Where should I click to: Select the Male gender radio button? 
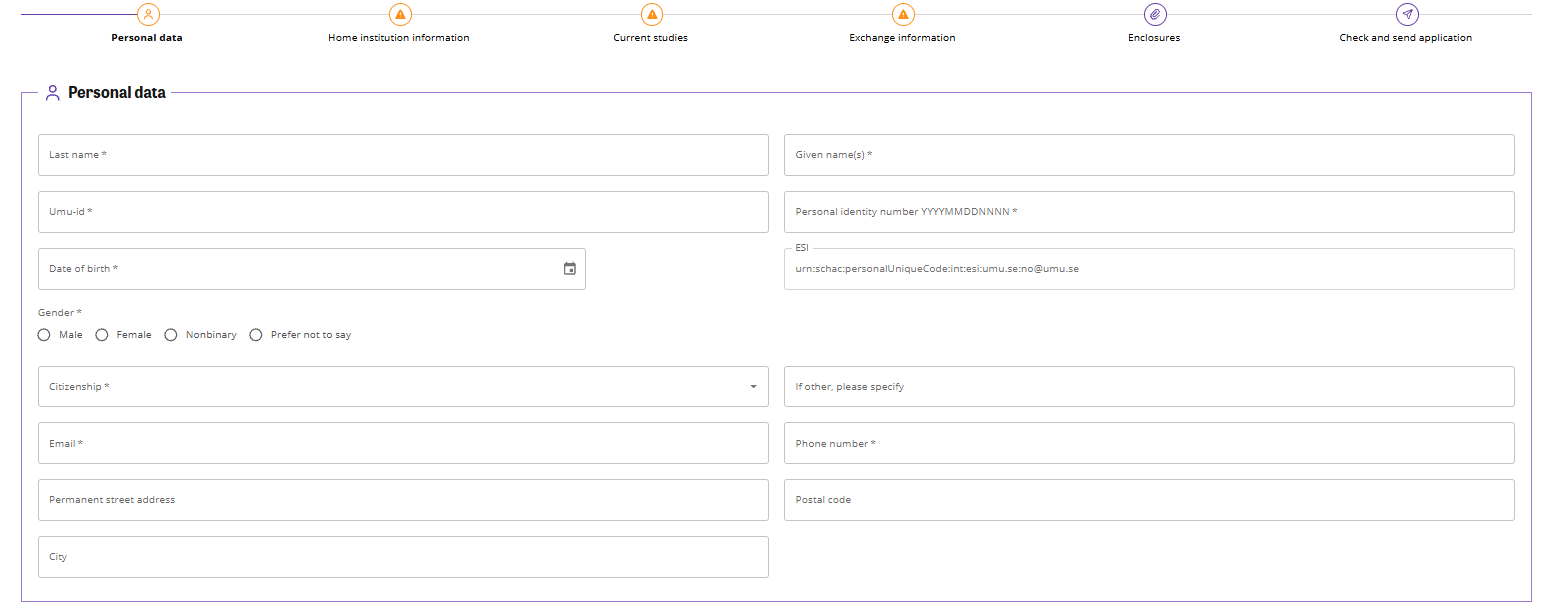tap(44, 335)
